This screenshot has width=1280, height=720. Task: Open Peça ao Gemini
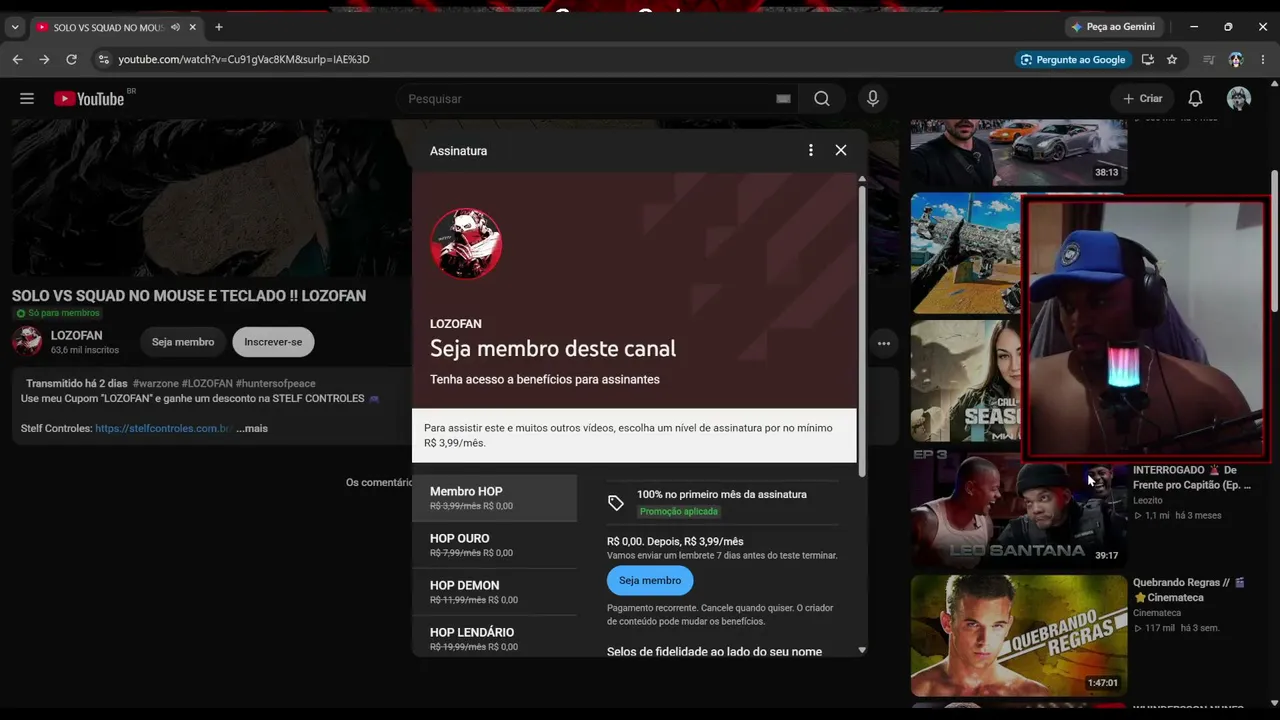1113,27
